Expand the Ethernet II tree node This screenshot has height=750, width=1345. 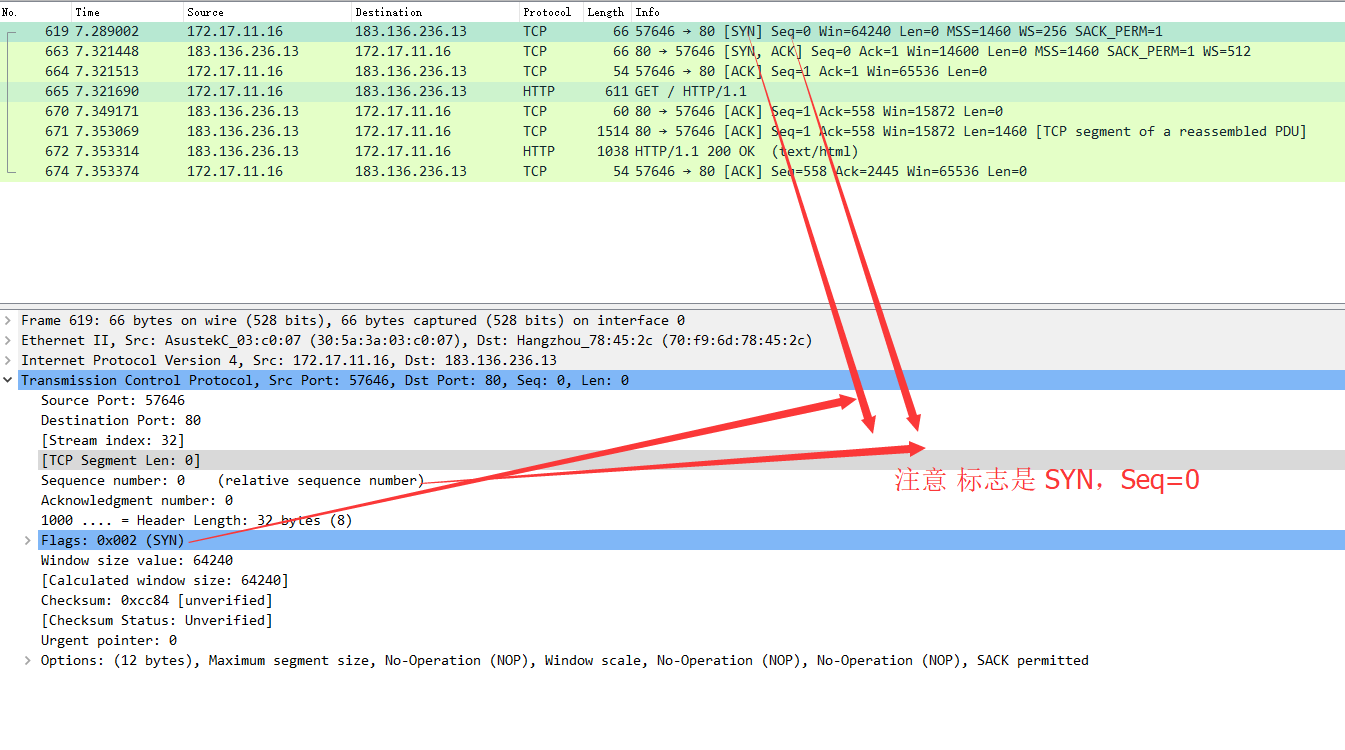(9, 341)
